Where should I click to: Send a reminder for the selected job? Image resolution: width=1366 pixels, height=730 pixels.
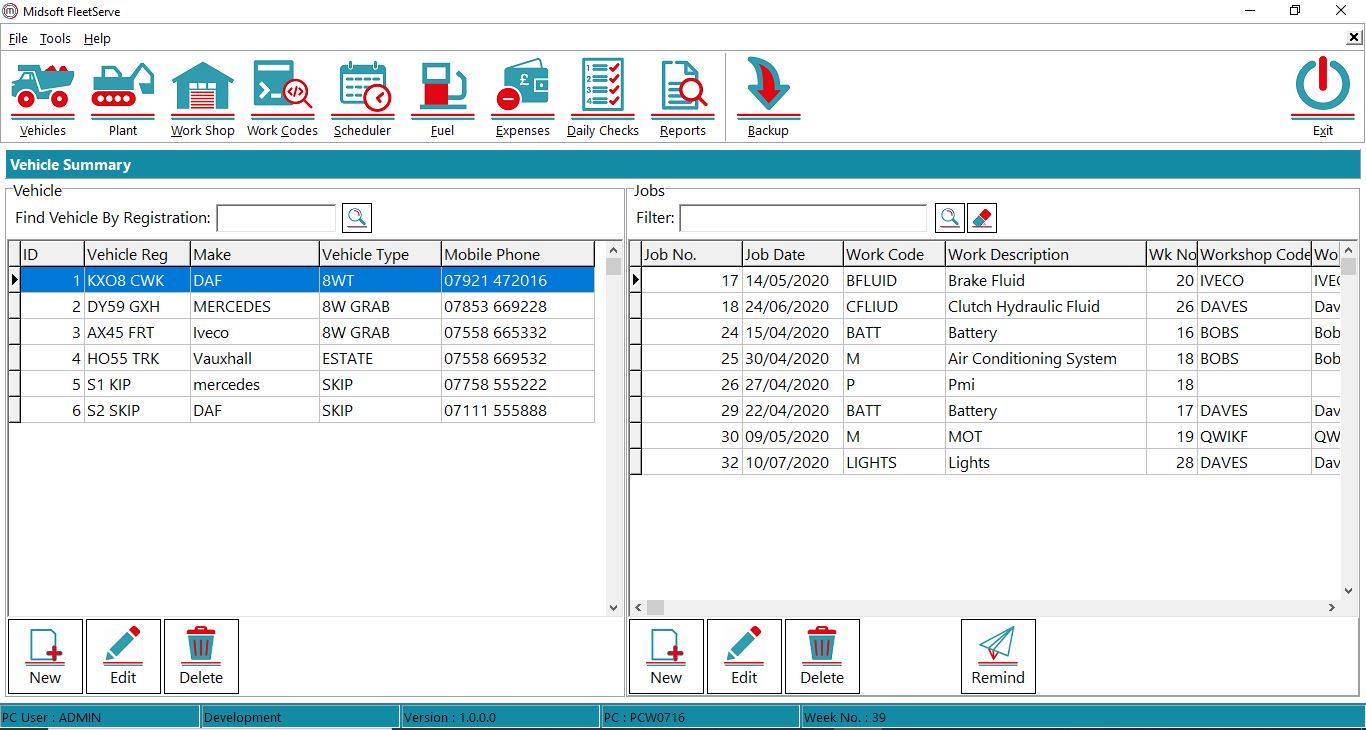[x=997, y=655]
